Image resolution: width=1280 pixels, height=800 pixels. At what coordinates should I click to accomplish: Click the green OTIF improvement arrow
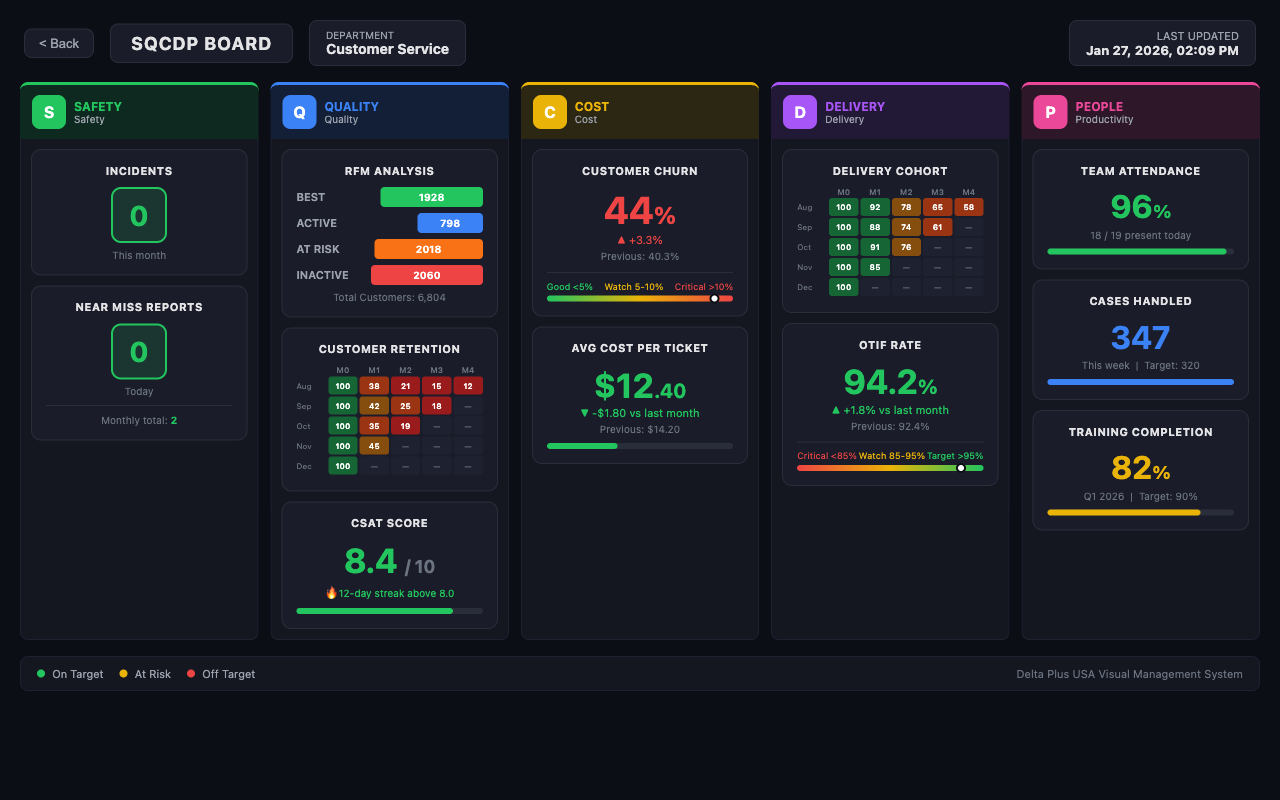[x=836, y=409]
